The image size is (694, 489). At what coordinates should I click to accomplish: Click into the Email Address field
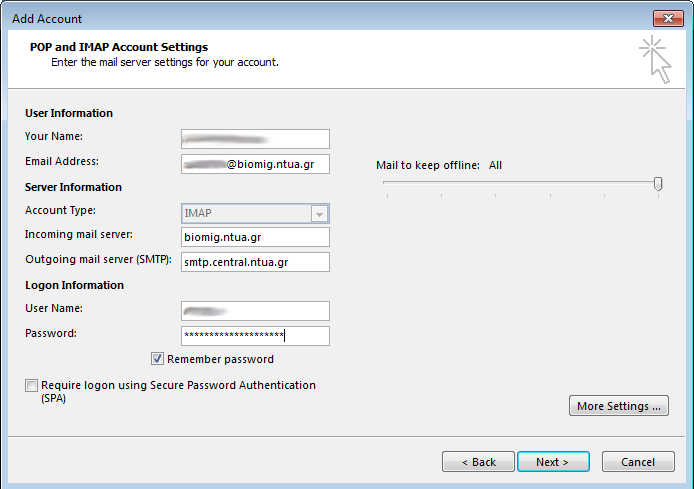point(255,164)
